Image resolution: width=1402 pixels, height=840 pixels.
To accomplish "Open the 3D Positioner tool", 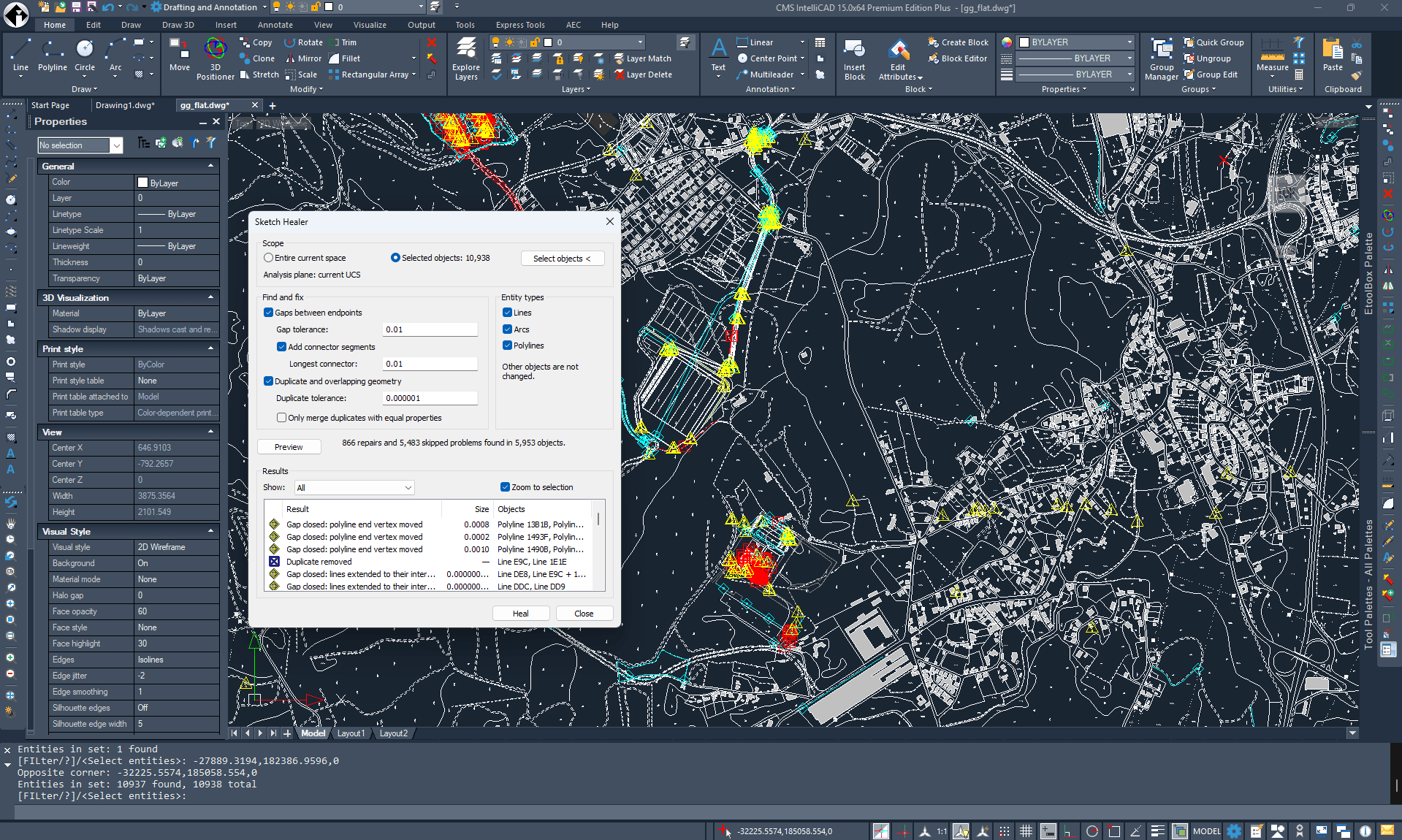I will click(216, 59).
